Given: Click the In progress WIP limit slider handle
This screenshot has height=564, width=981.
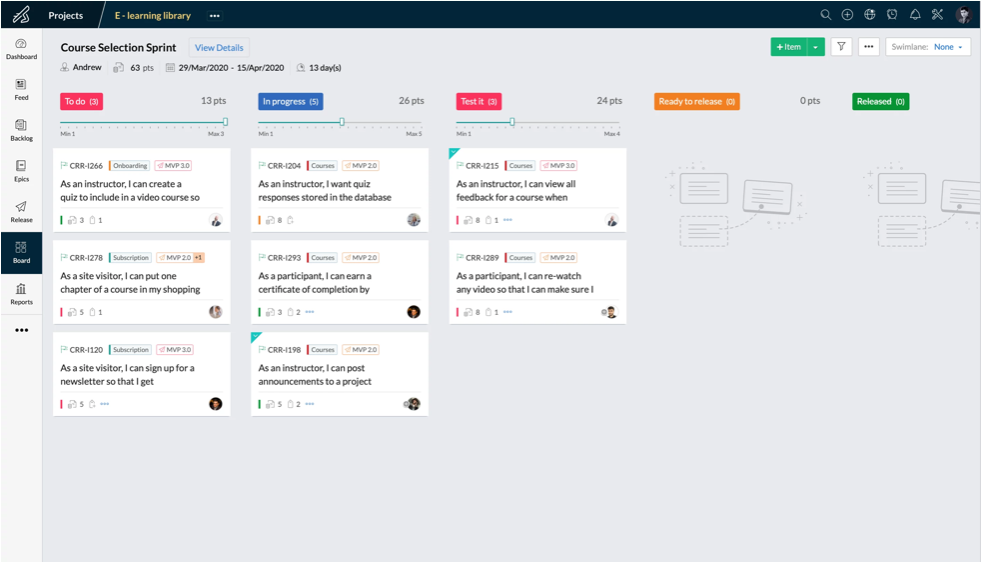Looking at the screenshot, I should pos(342,122).
